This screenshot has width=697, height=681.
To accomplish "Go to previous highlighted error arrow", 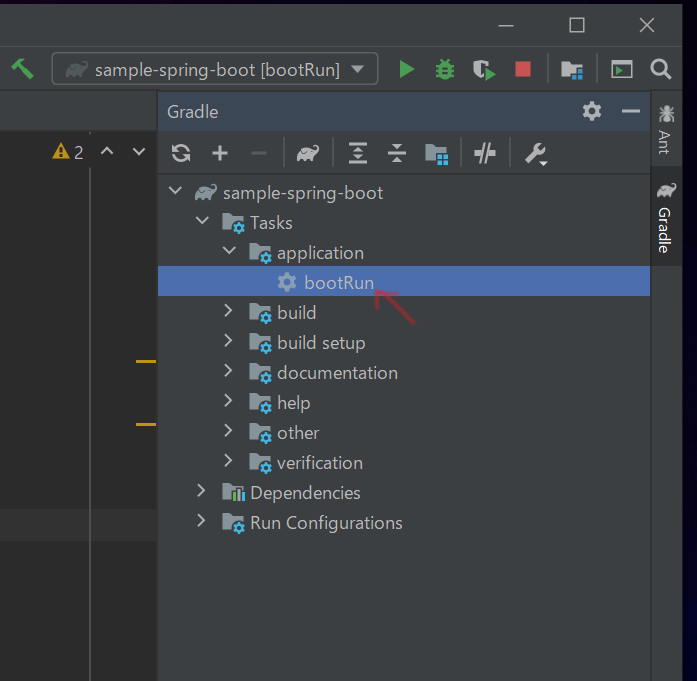I will 107,152.
